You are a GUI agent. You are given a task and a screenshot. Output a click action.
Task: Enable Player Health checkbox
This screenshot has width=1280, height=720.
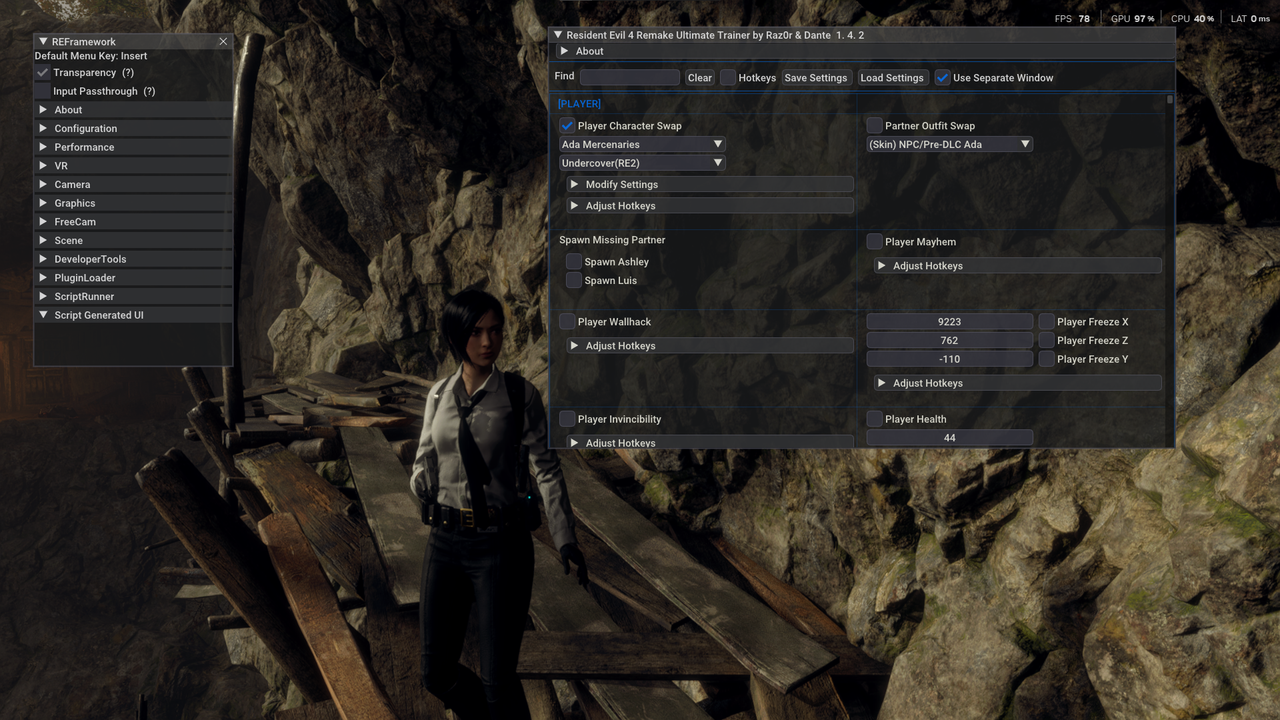(875, 419)
